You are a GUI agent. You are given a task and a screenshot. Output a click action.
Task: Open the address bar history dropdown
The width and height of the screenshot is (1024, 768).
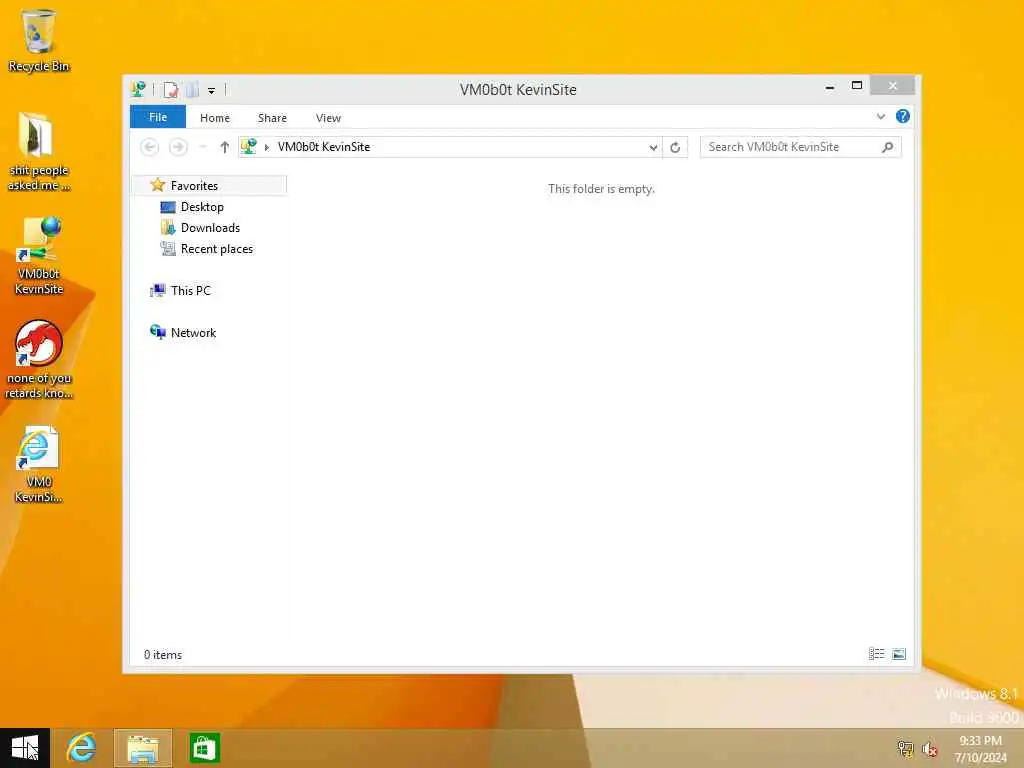click(653, 148)
